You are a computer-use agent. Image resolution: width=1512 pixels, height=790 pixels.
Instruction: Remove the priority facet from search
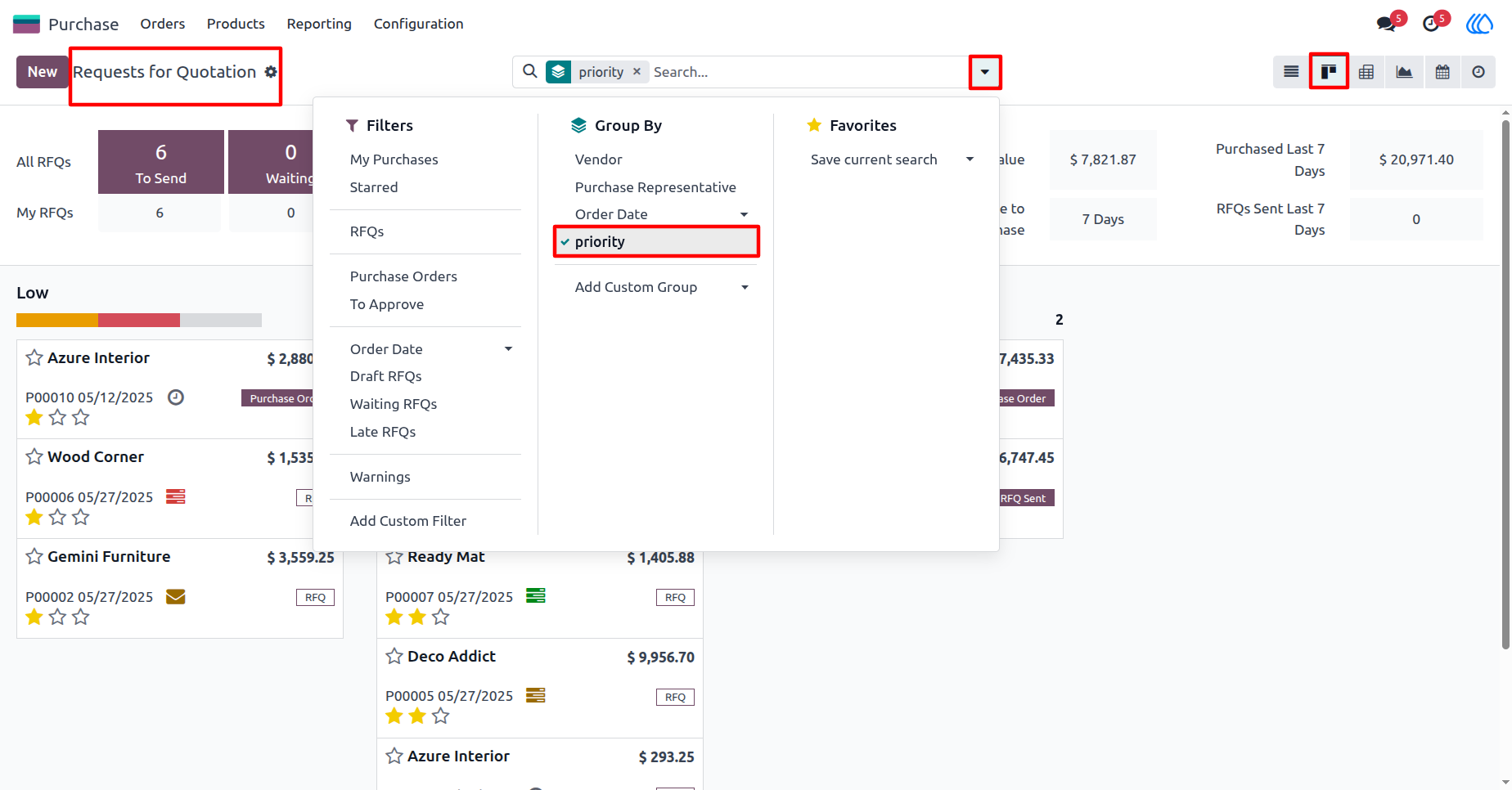coord(637,72)
